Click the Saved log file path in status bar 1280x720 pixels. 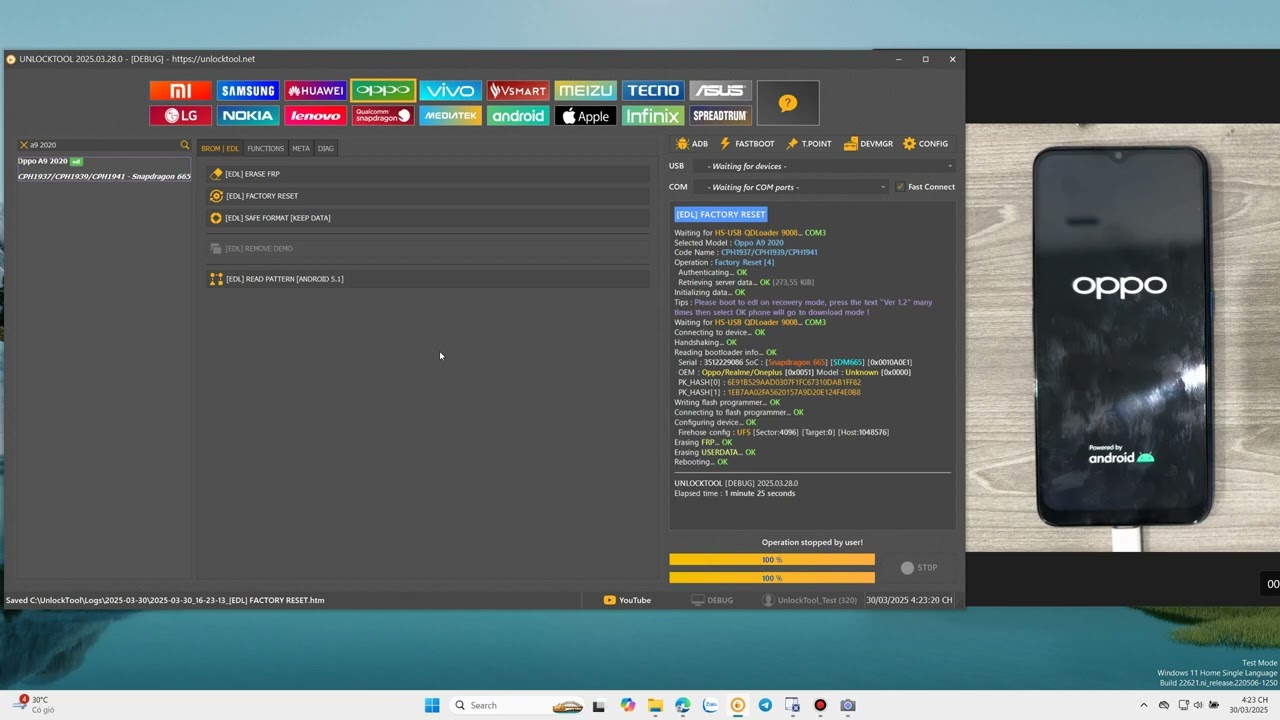click(165, 600)
